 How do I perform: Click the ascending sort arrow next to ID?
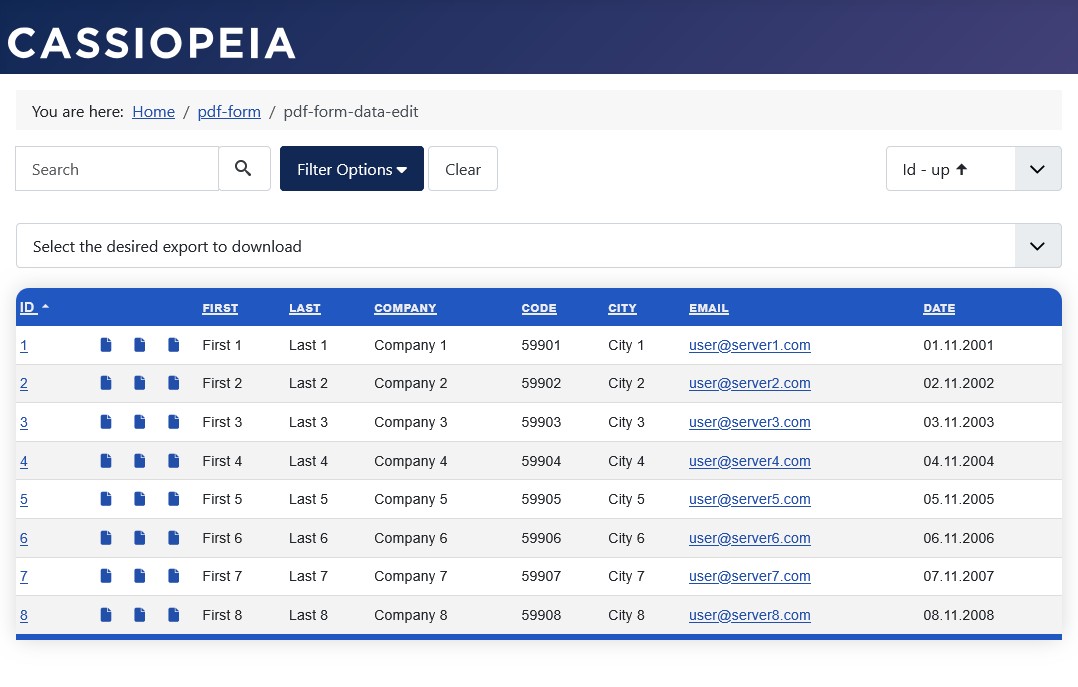pos(44,306)
